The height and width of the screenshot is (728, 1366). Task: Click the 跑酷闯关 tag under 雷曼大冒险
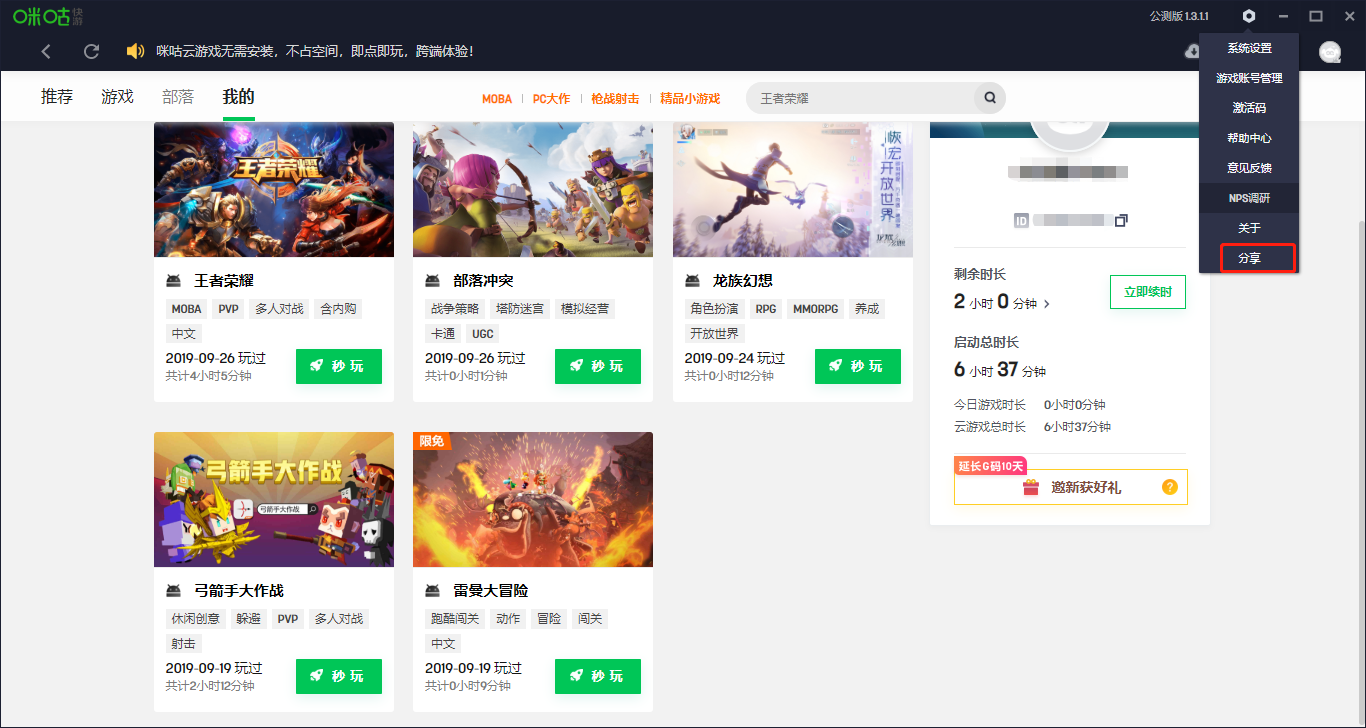pos(455,619)
